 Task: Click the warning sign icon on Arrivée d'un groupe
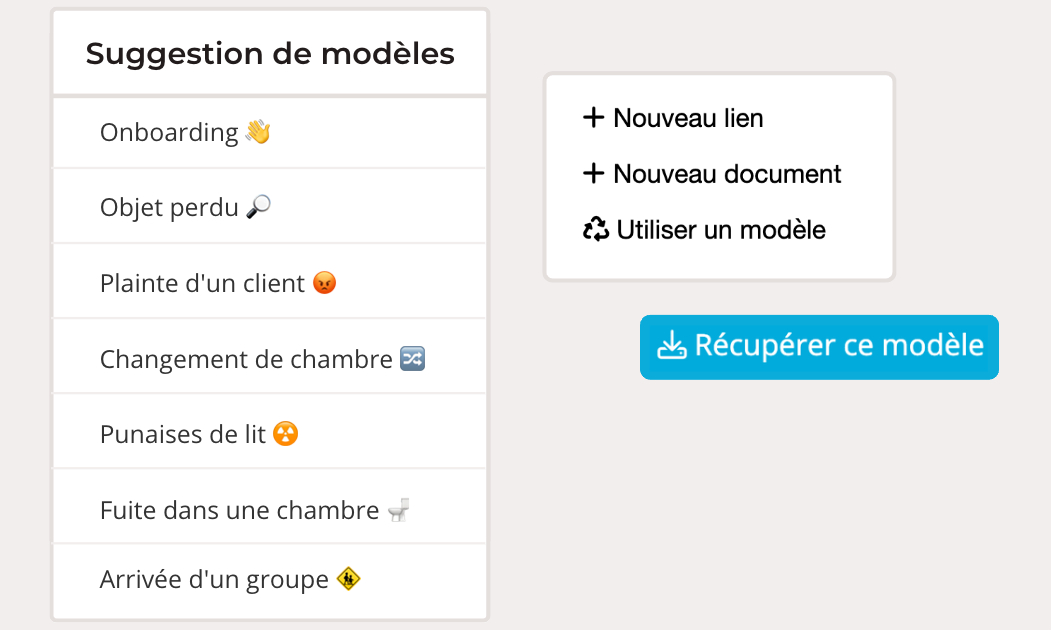coord(348,578)
